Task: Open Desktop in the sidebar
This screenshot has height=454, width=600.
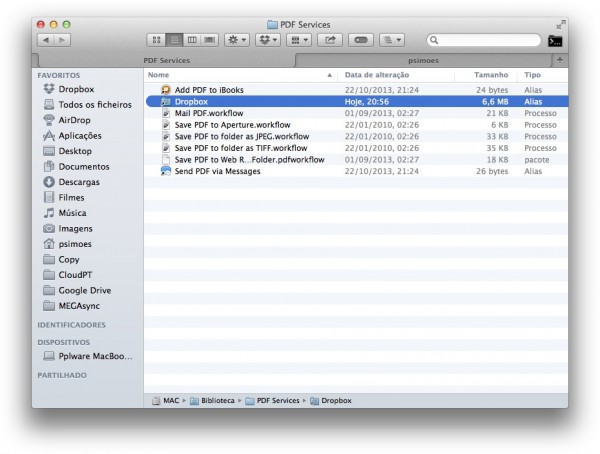Action: [67, 151]
